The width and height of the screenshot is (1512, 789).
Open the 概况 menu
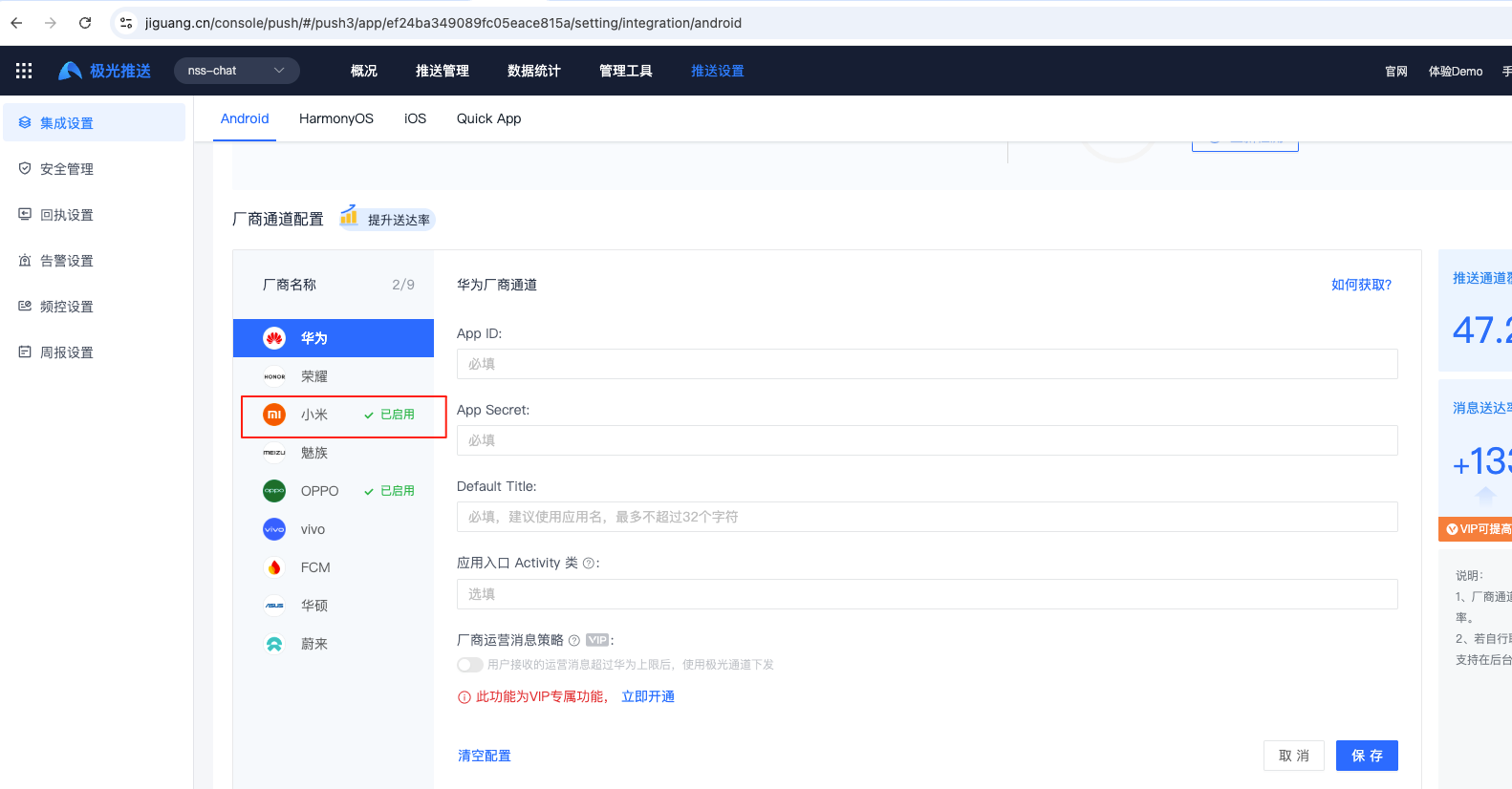coord(364,71)
